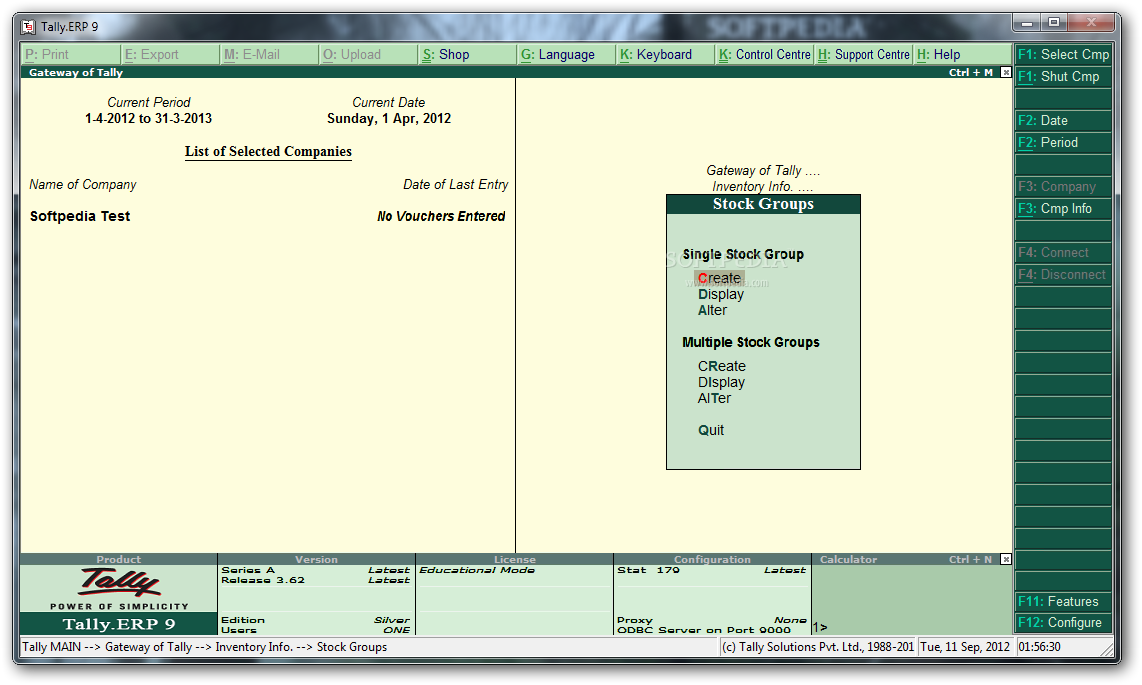Select Create under Single Stock Group

click(719, 278)
